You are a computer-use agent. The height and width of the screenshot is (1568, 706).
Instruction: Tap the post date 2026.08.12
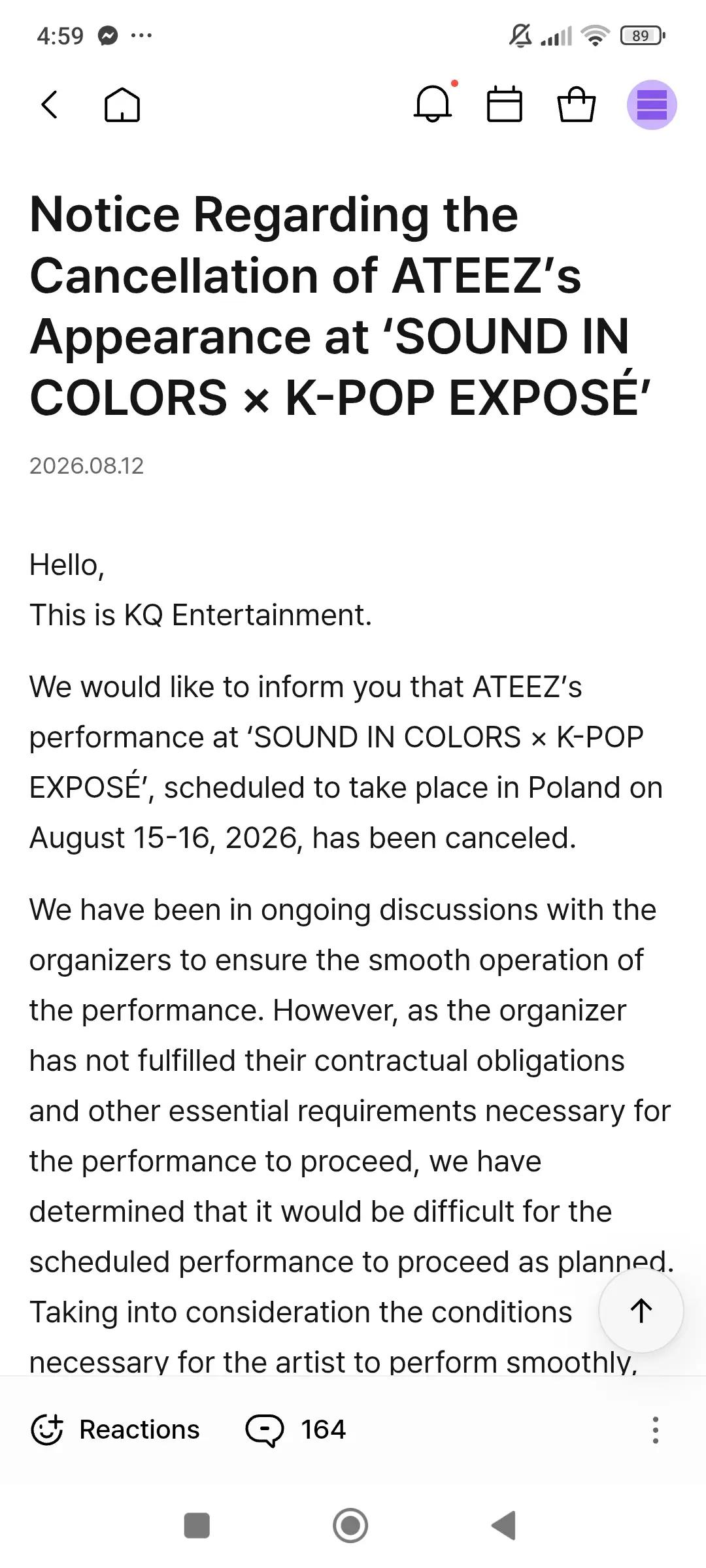86,465
